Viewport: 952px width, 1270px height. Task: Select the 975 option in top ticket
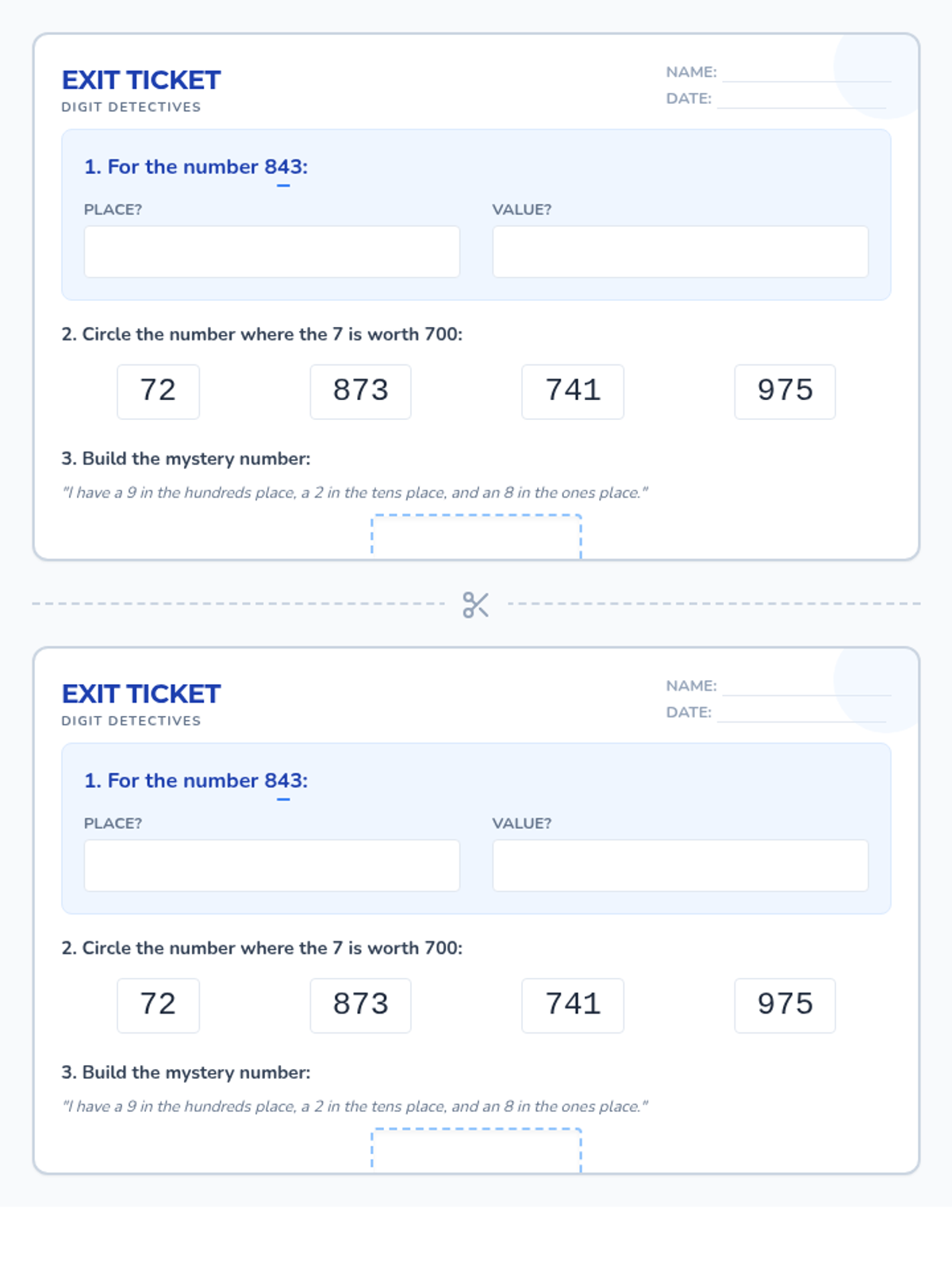785,391
